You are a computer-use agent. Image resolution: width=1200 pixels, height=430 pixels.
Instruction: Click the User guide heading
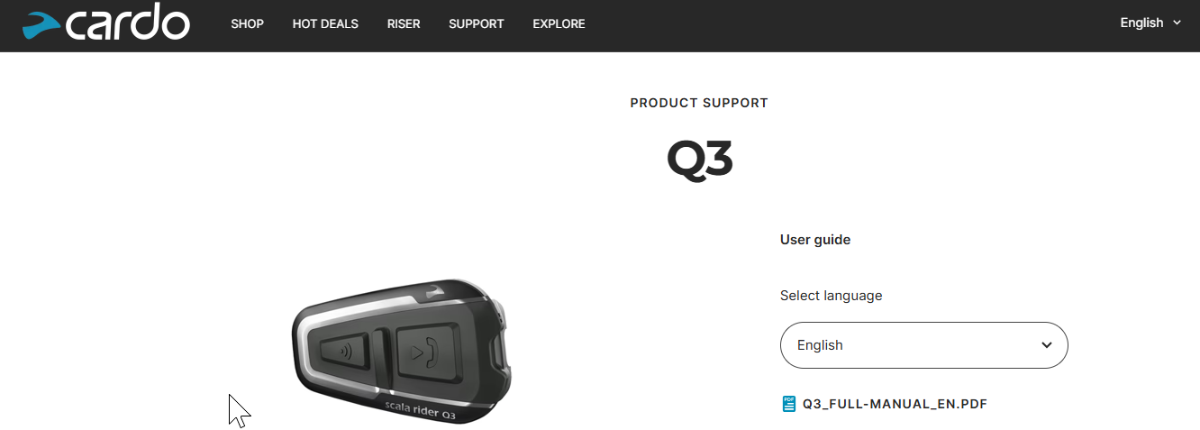[815, 240]
